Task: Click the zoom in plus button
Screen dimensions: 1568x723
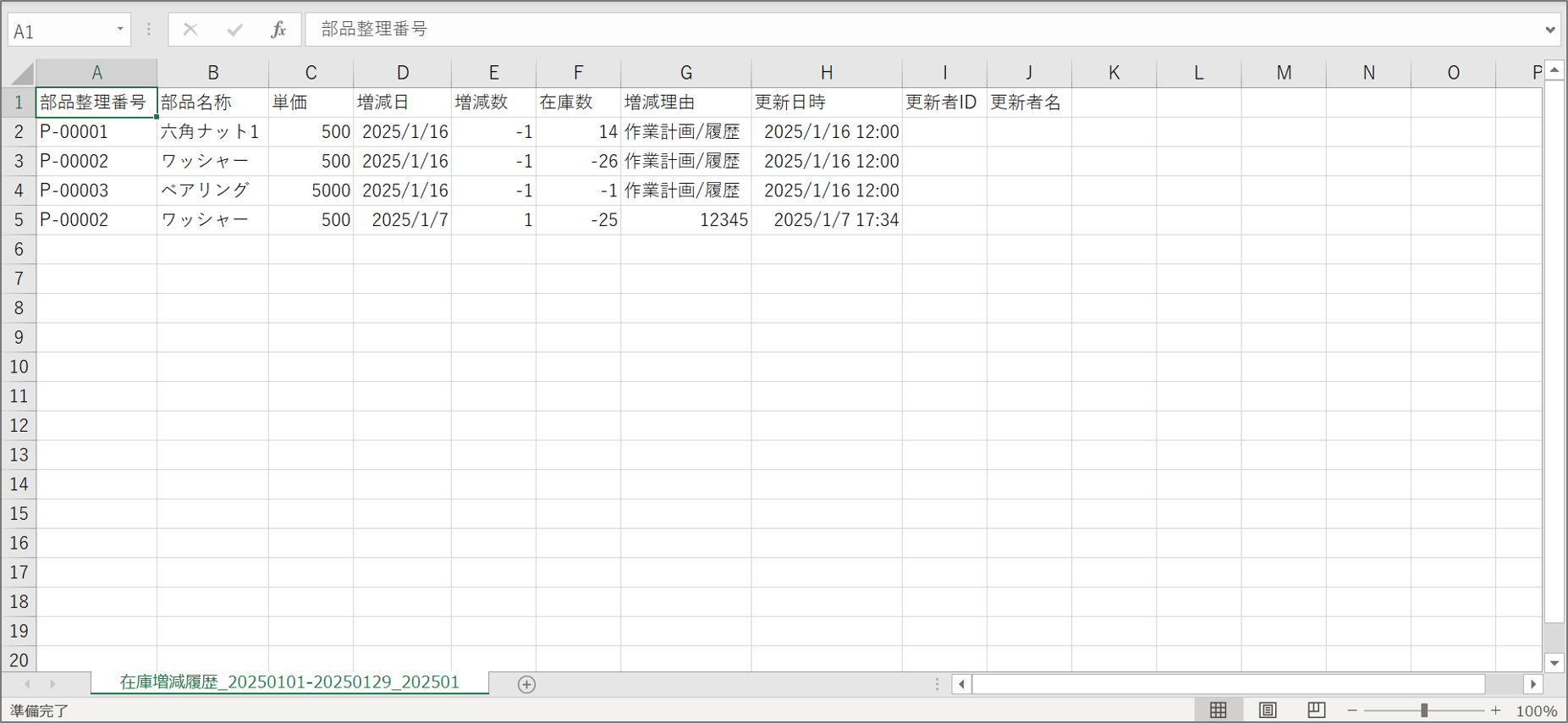Action: (1496, 710)
